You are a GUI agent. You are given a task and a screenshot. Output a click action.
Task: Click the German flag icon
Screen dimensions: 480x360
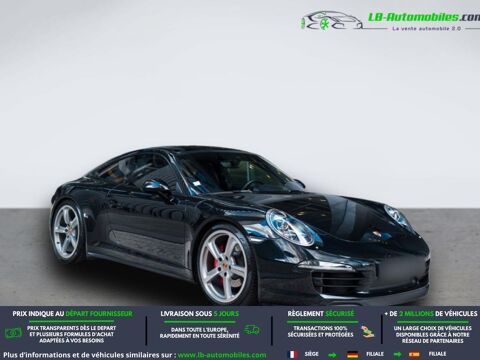tap(352, 354)
